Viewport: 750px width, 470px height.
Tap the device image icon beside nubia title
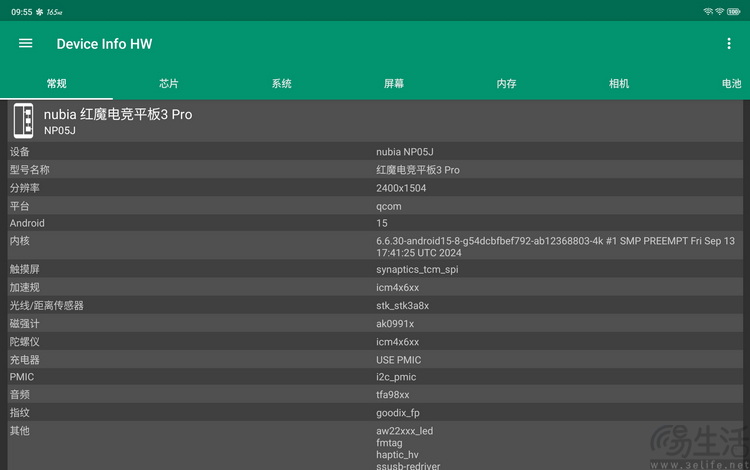pyautogui.click(x=23, y=120)
